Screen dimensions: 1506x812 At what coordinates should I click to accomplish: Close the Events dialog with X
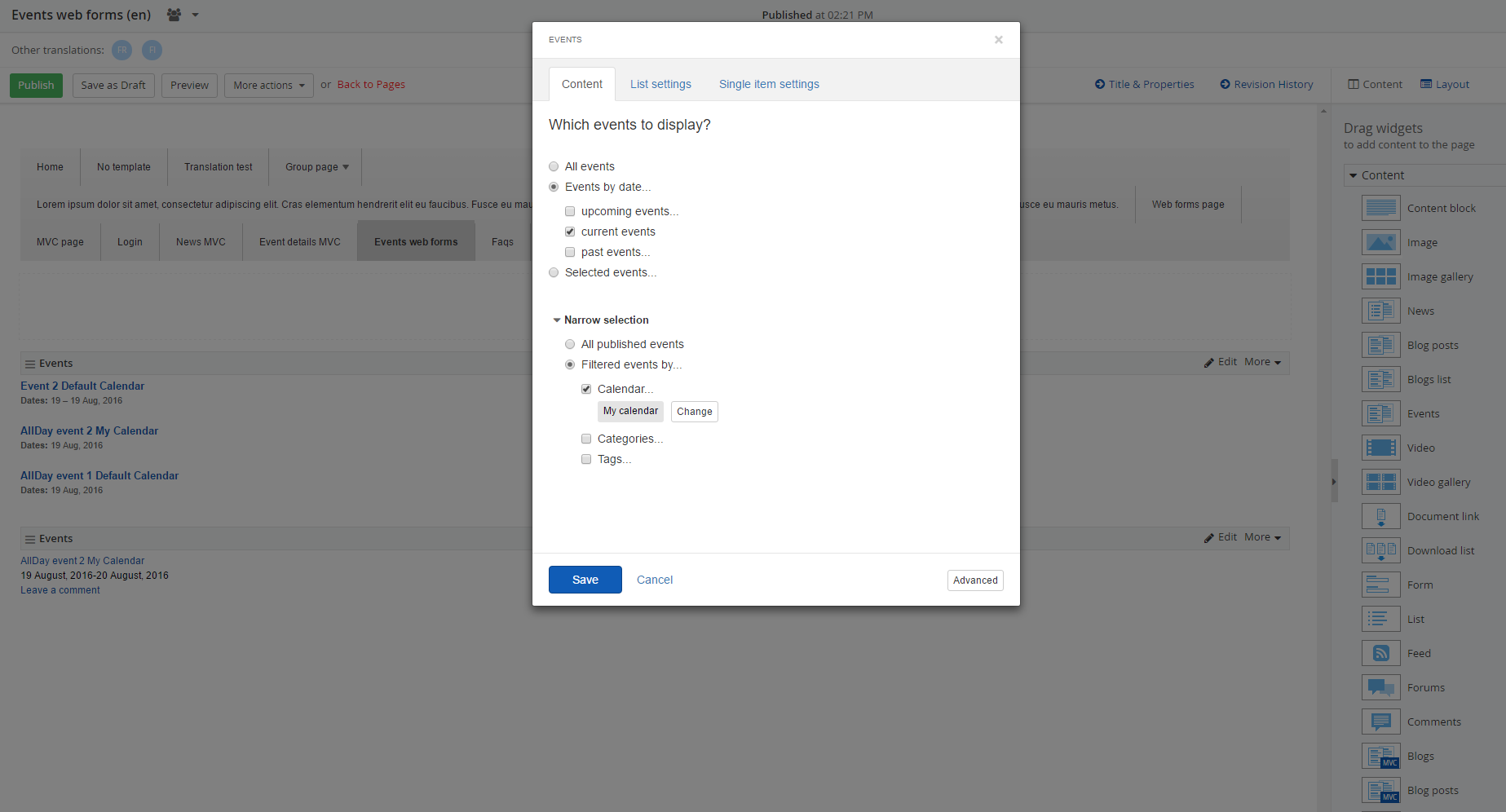click(x=998, y=39)
